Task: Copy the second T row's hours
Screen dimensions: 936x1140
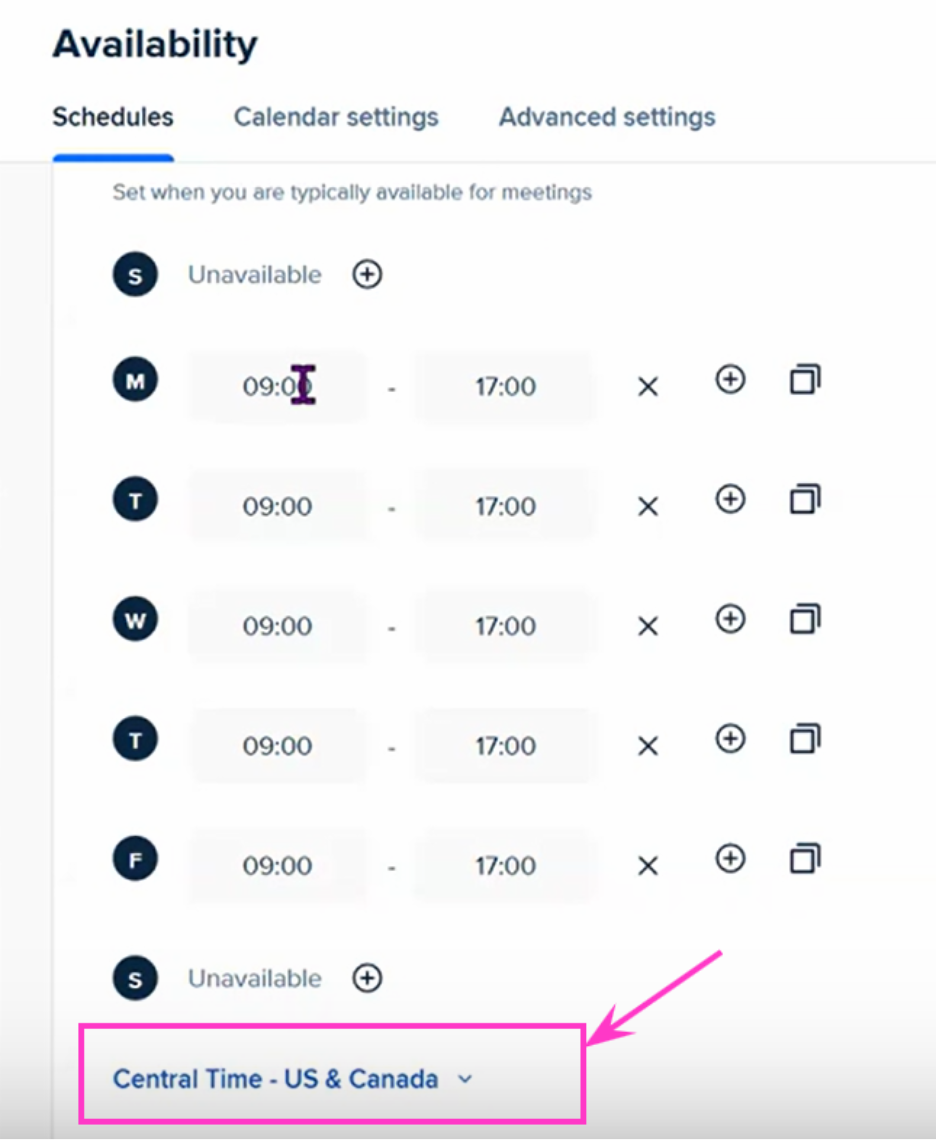Action: (x=805, y=739)
